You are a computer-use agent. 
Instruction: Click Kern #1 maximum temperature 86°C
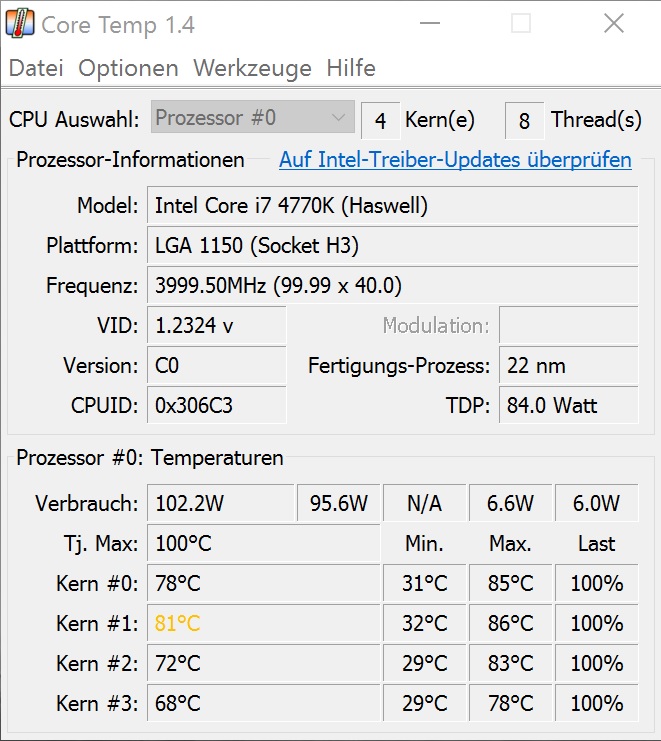[510, 623]
